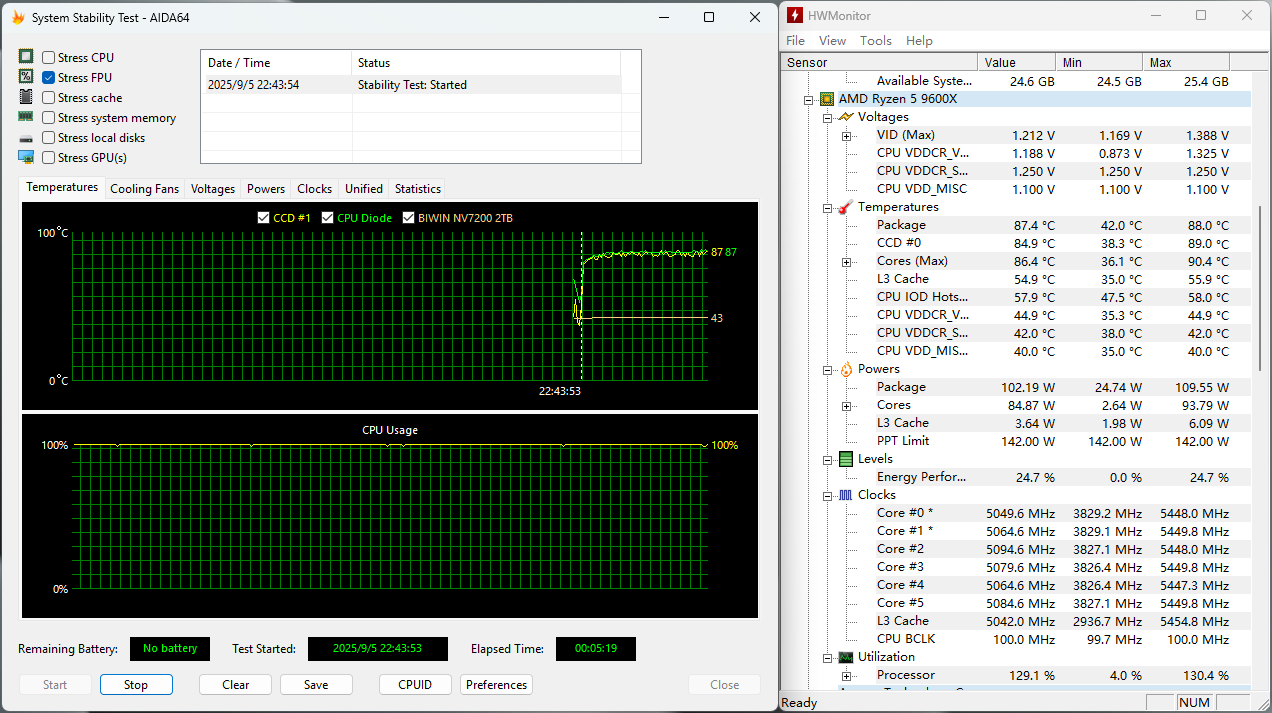Click the thermometer icon next to Temperatures

click(845, 207)
